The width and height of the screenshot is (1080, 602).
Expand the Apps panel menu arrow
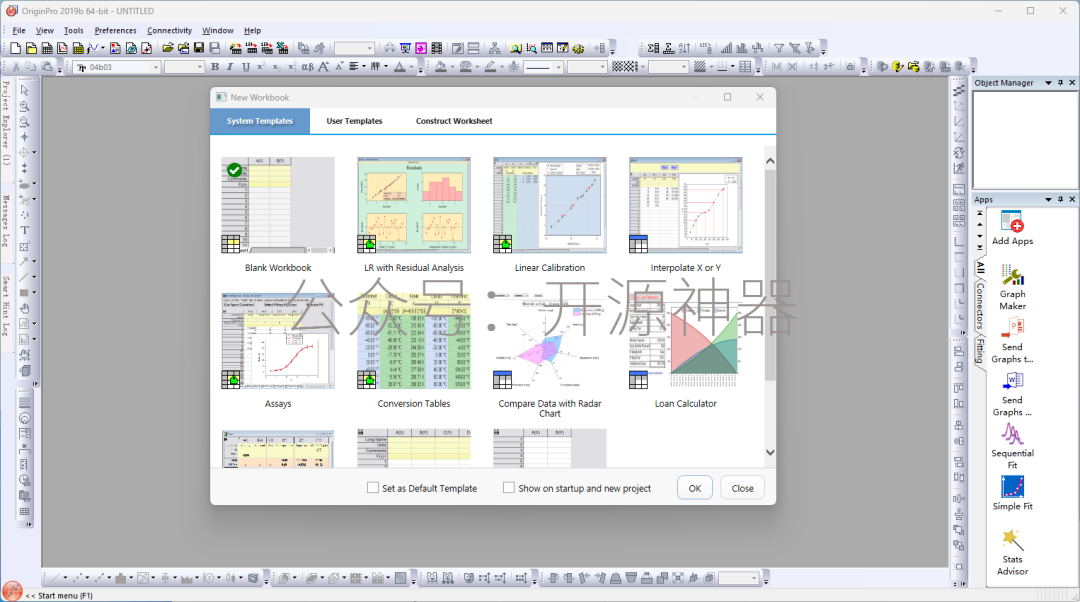[1048, 199]
